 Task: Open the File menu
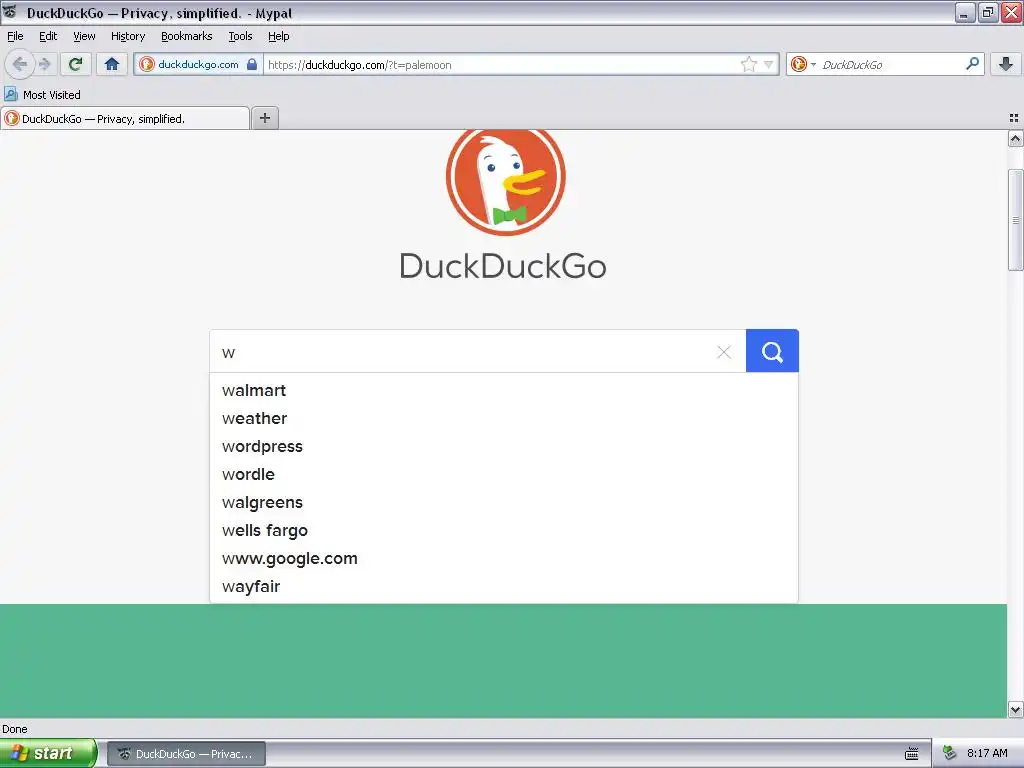click(15, 36)
